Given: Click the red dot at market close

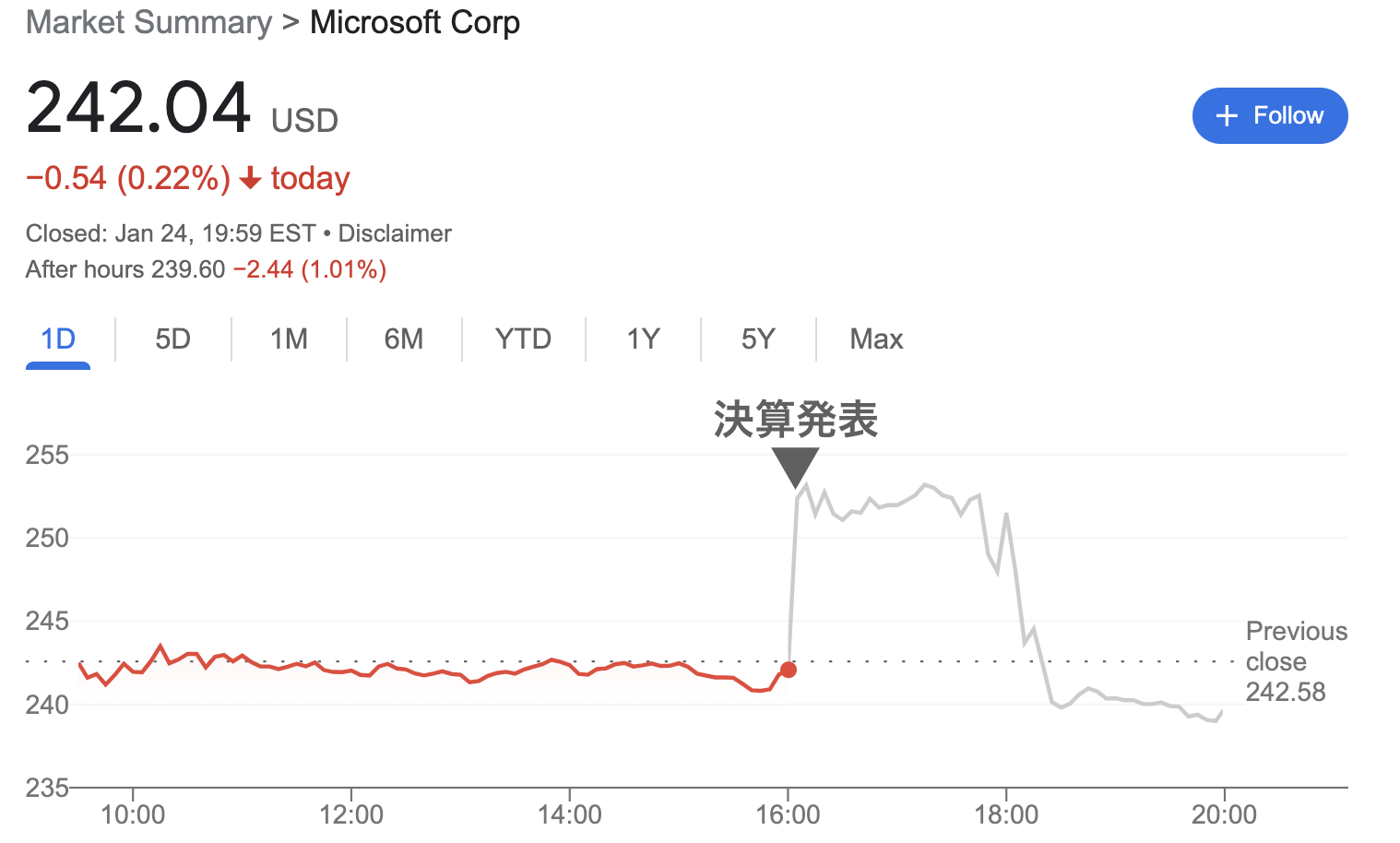Looking at the screenshot, I should click(788, 670).
